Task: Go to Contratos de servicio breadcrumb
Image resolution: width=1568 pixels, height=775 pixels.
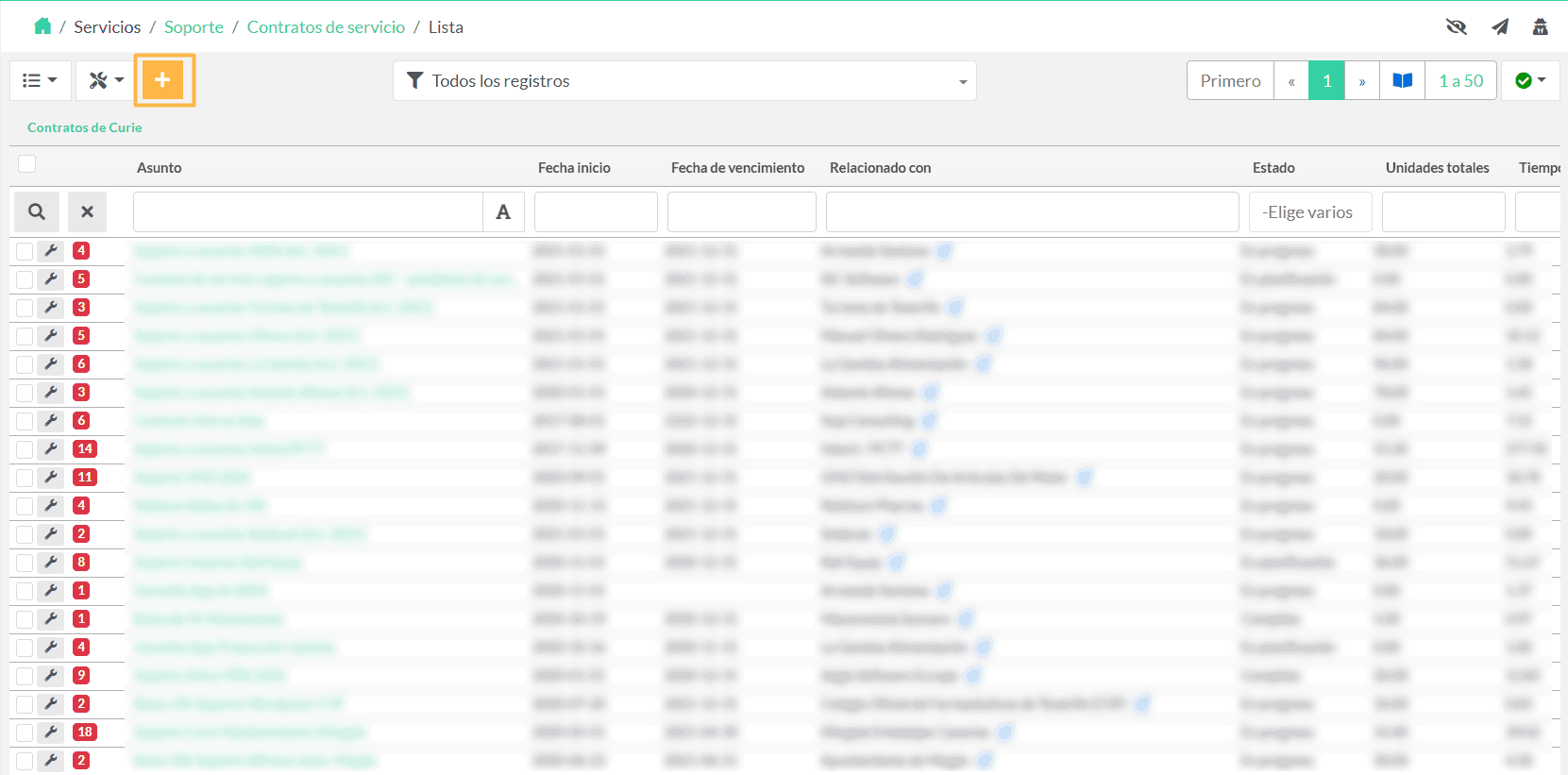Action: point(326,26)
